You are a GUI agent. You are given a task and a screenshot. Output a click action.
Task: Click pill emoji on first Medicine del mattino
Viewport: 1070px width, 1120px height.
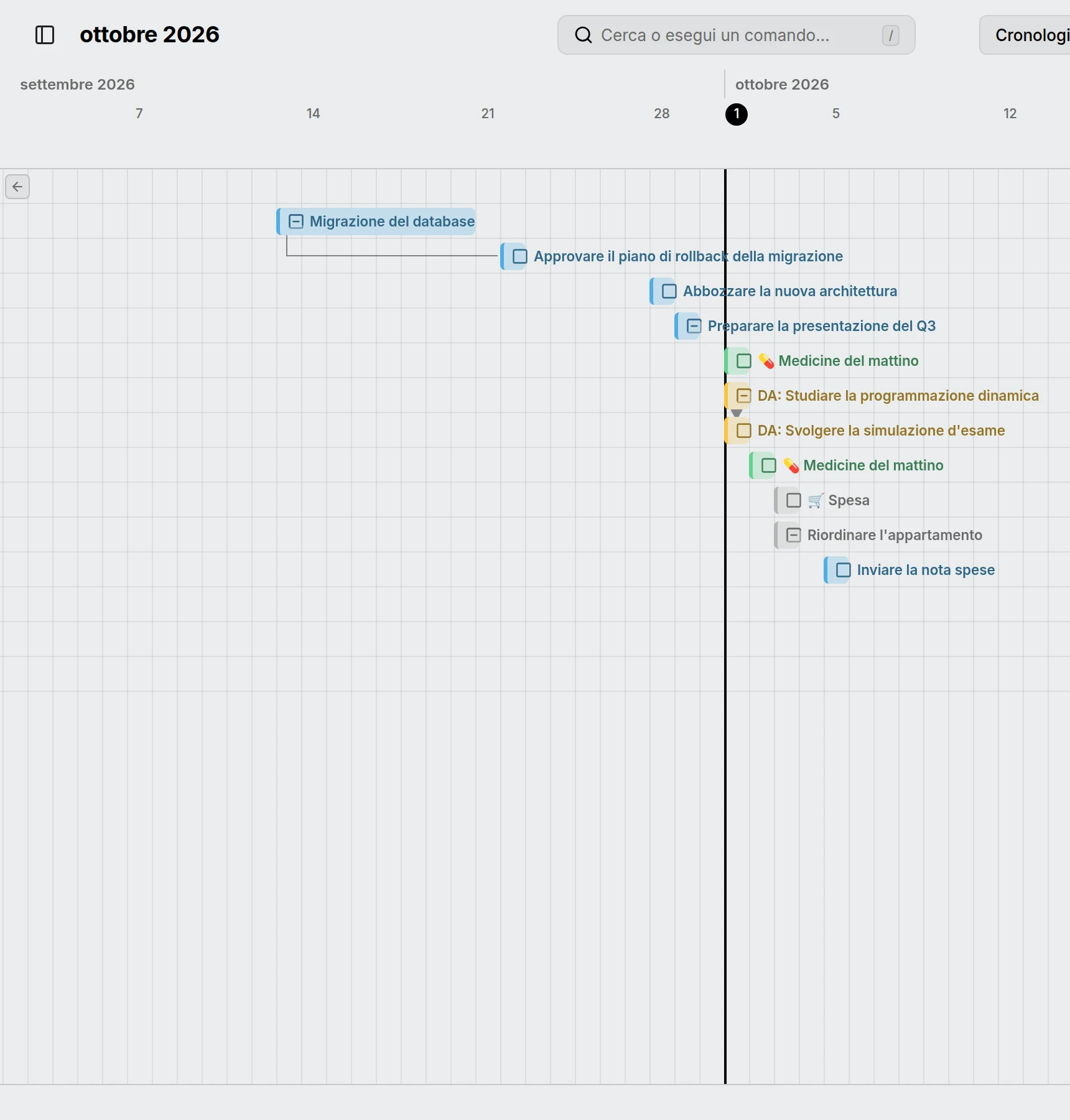pyautogui.click(x=766, y=361)
